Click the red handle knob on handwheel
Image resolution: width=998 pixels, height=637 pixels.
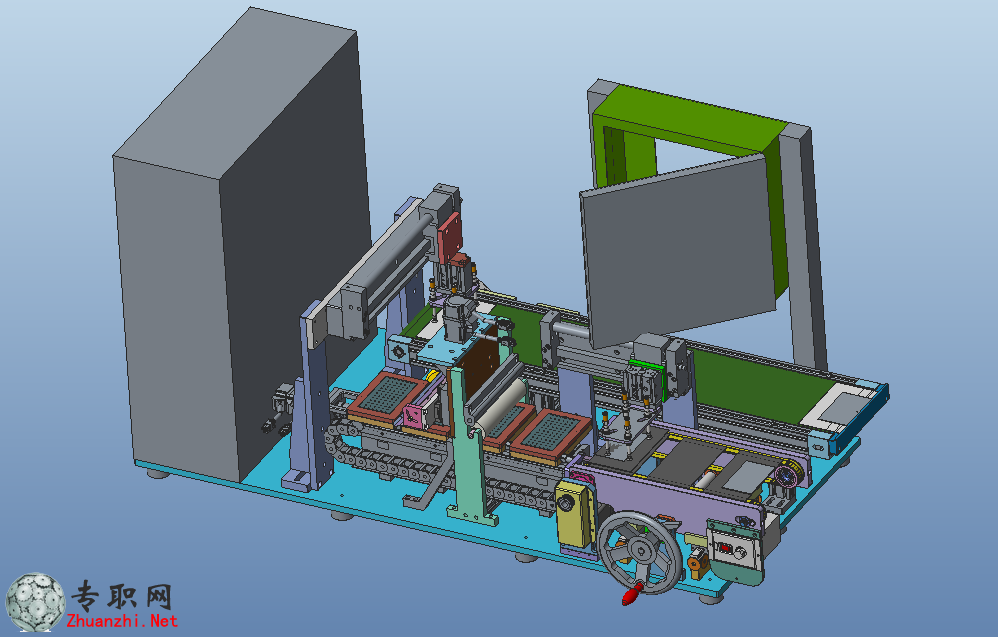[633, 594]
